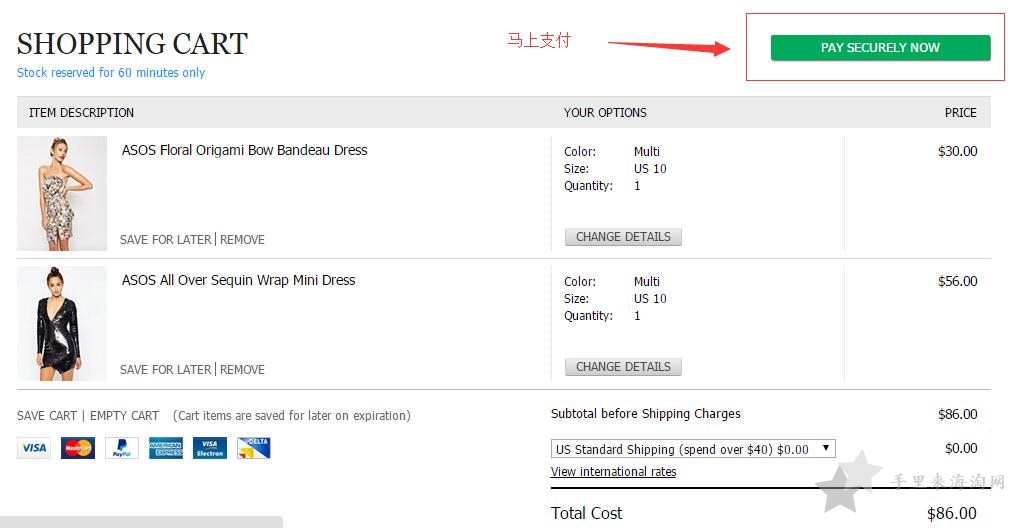The image size is (1018, 528).
Task: Save the Floral Origami Dress for later
Action: coord(166,240)
